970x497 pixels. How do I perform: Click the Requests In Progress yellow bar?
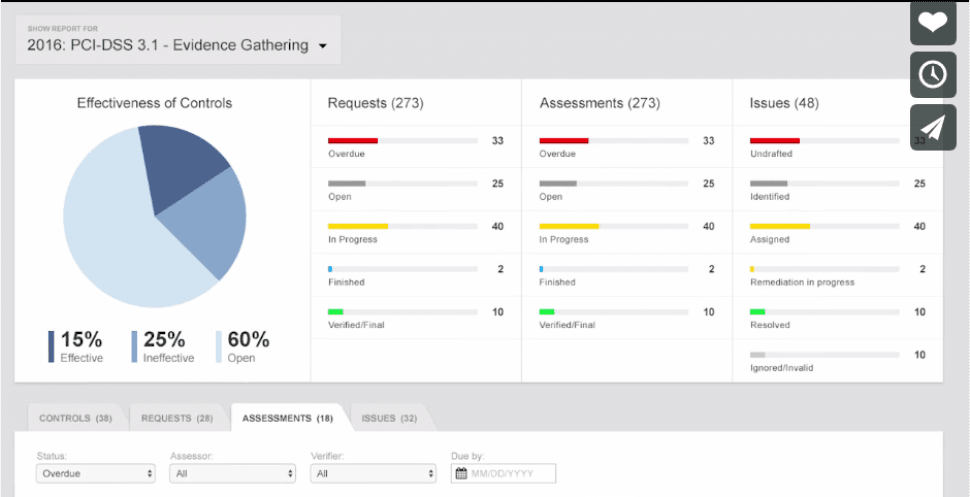click(358, 227)
